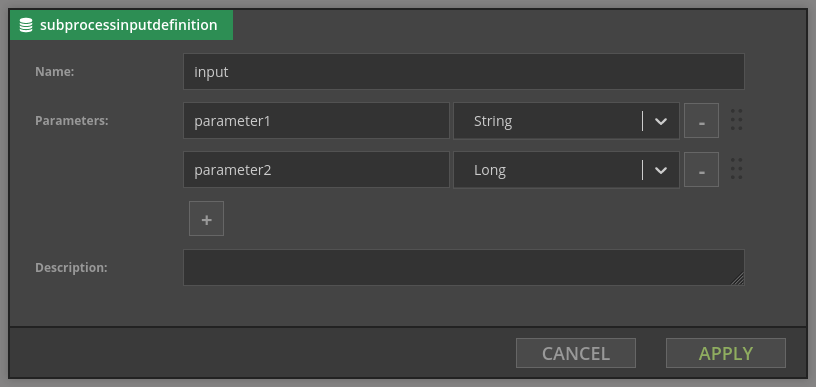The width and height of the screenshot is (816, 387).
Task: Grab the dotted drag handle for parameter1
Action: point(736,120)
